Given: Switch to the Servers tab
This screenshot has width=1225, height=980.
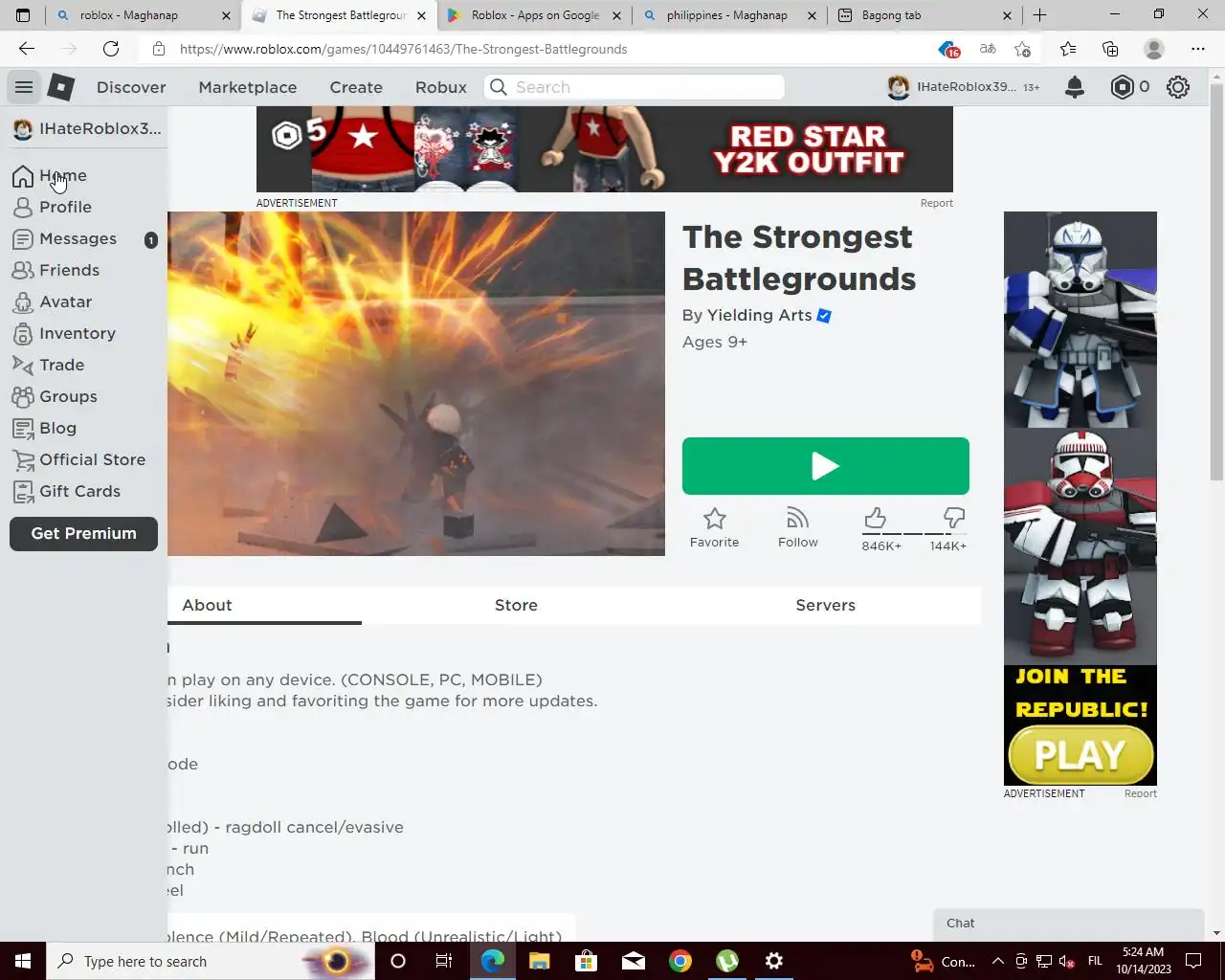Looking at the screenshot, I should point(825,605).
